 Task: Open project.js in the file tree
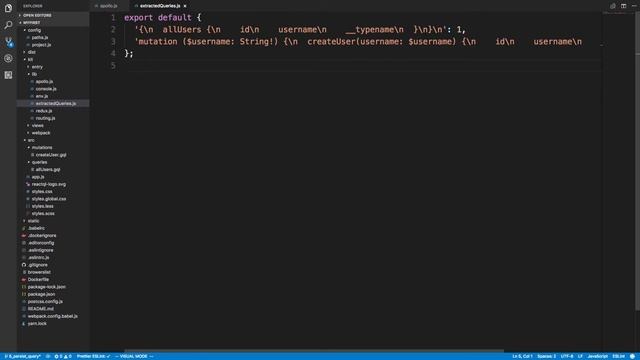click(x=41, y=45)
